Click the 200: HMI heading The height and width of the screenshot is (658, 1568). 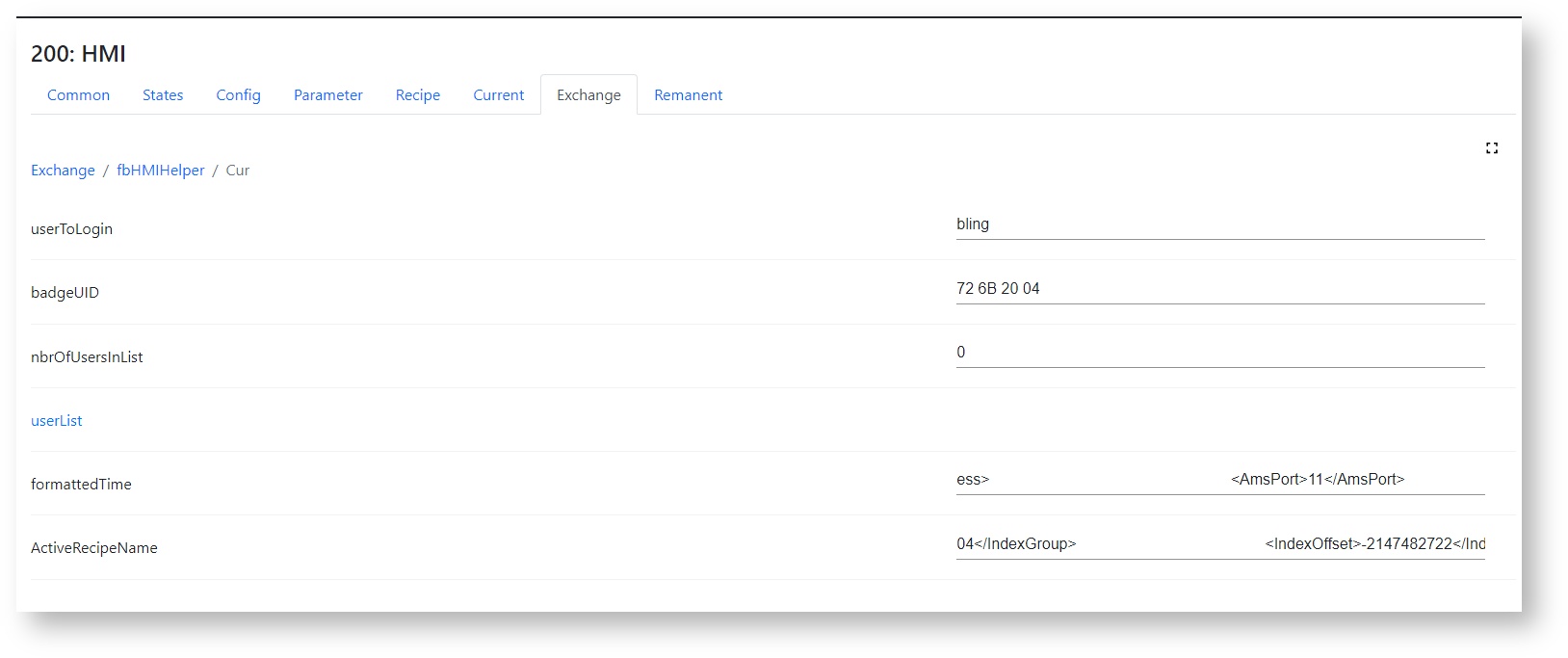click(x=78, y=54)
